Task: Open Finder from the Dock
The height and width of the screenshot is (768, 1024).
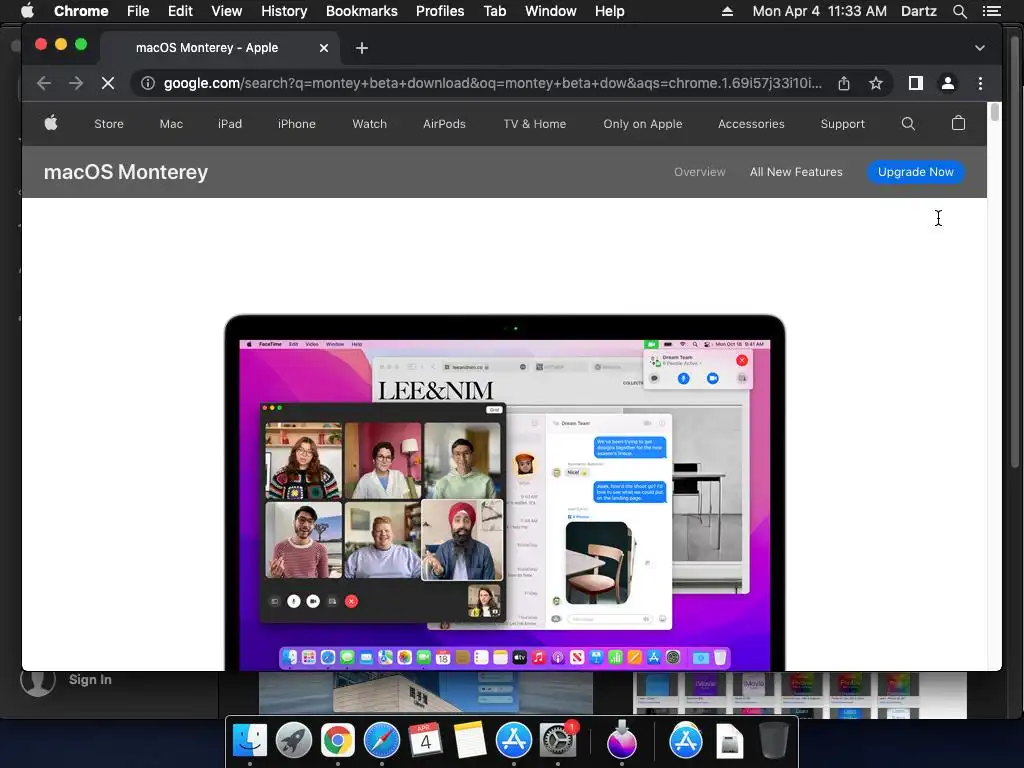Action: pyautogui.click(x=249, y=740)
